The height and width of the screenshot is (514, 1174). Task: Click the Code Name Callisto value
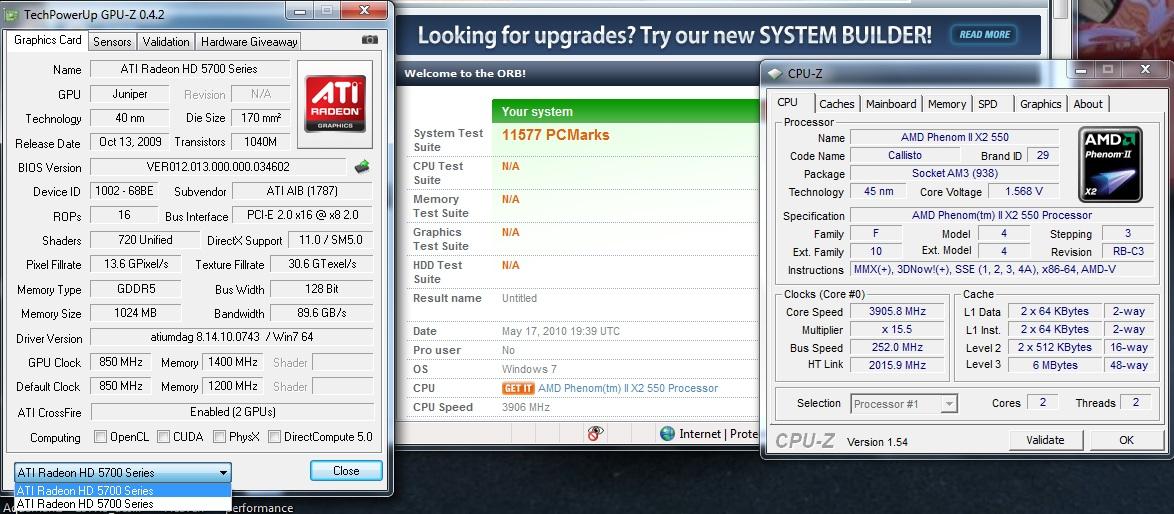905,156
